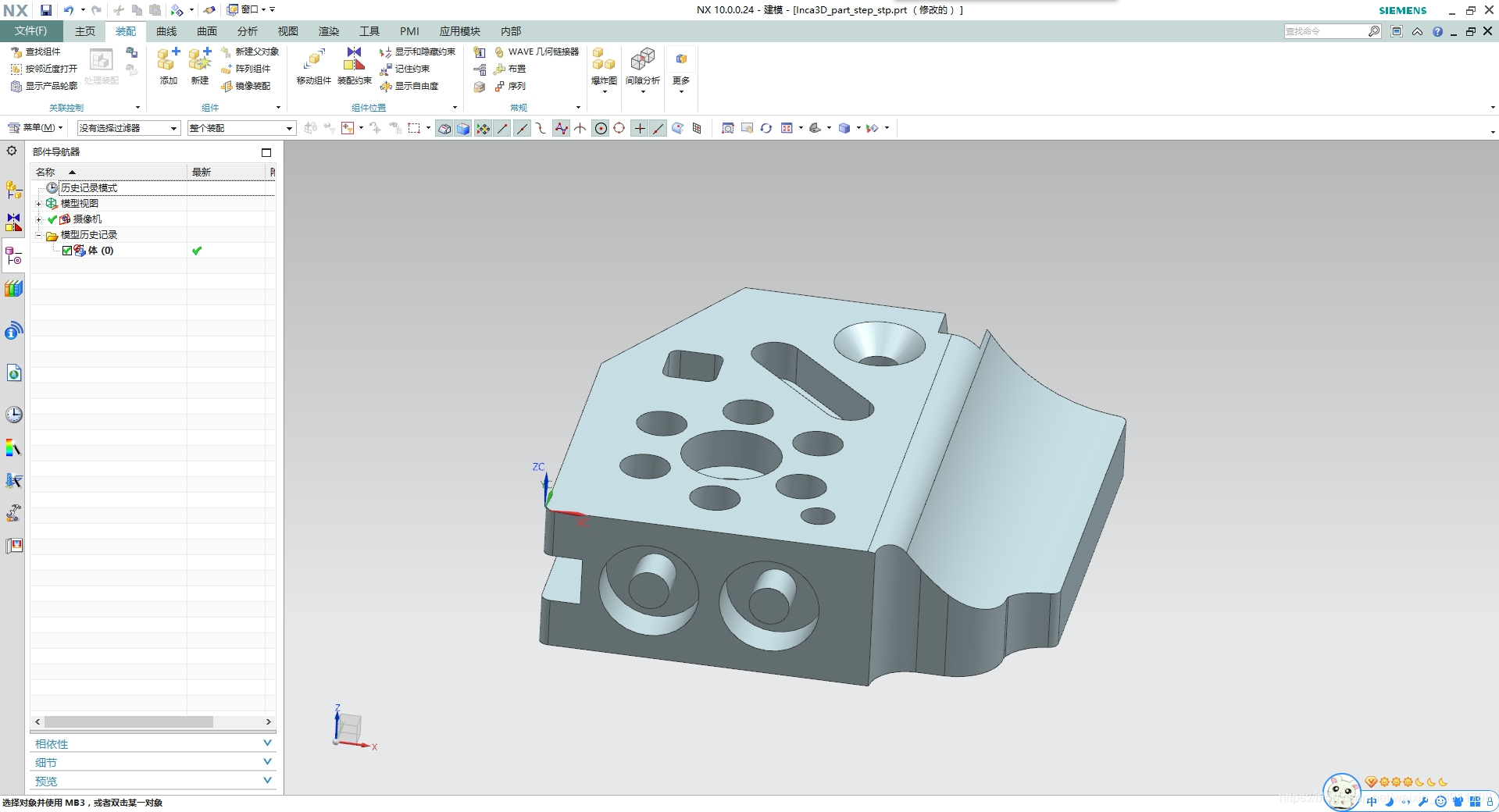Screen dimensions: 1499x812
Task: Click the Undo arrow icon
Action: tap(69, 10)
